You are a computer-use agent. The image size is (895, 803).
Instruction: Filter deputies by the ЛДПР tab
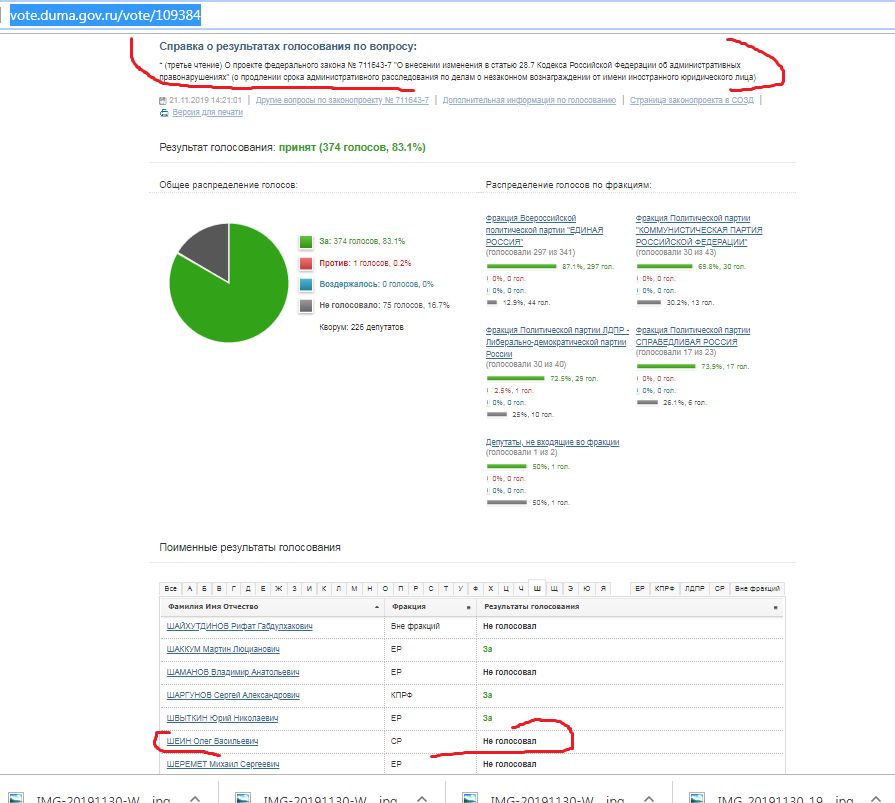(x=694, y=589)
